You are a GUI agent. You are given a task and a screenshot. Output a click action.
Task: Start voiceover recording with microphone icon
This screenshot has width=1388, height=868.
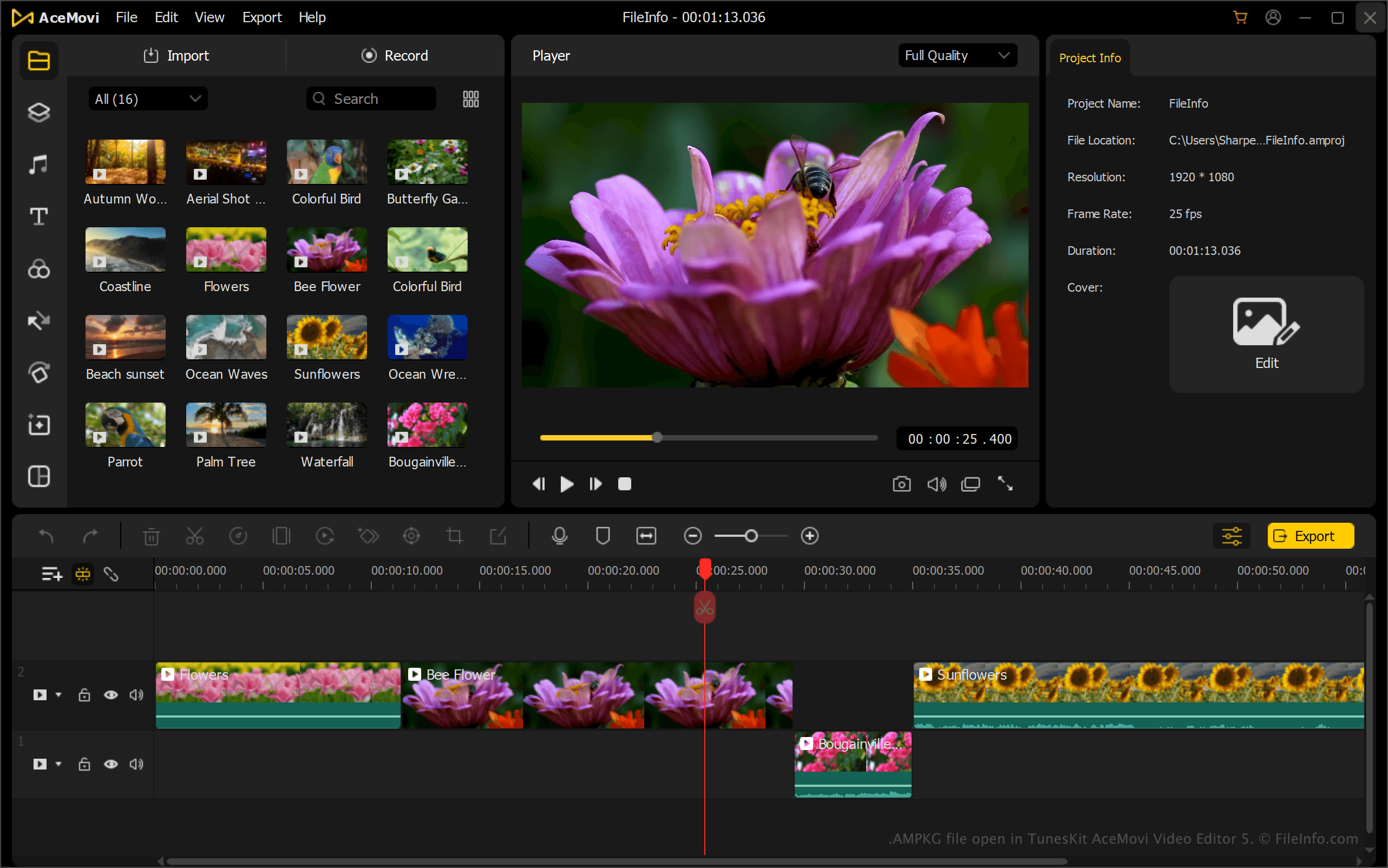point(559,536)
